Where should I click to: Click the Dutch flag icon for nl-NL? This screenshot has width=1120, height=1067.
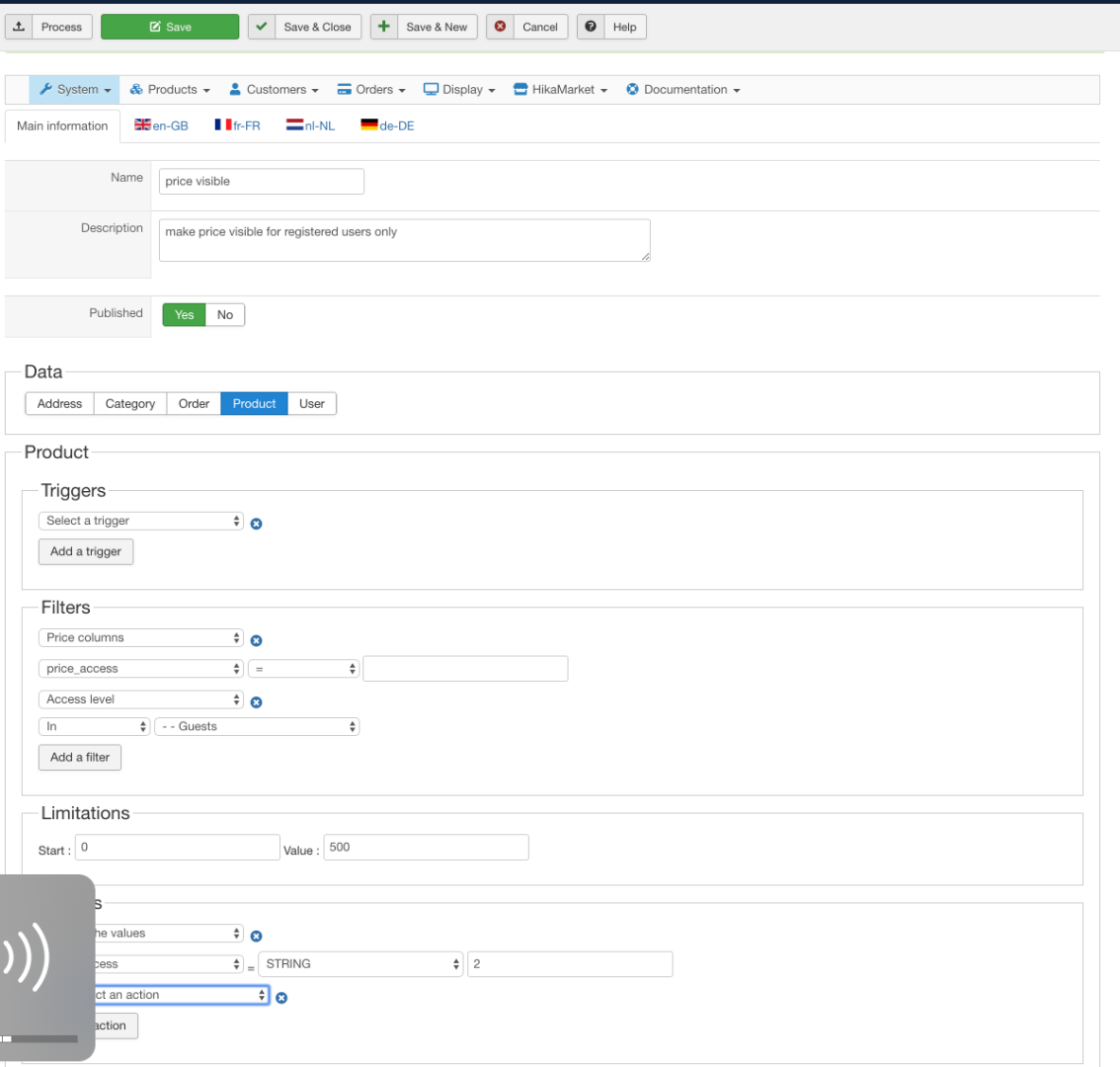(x=294, y=124)
